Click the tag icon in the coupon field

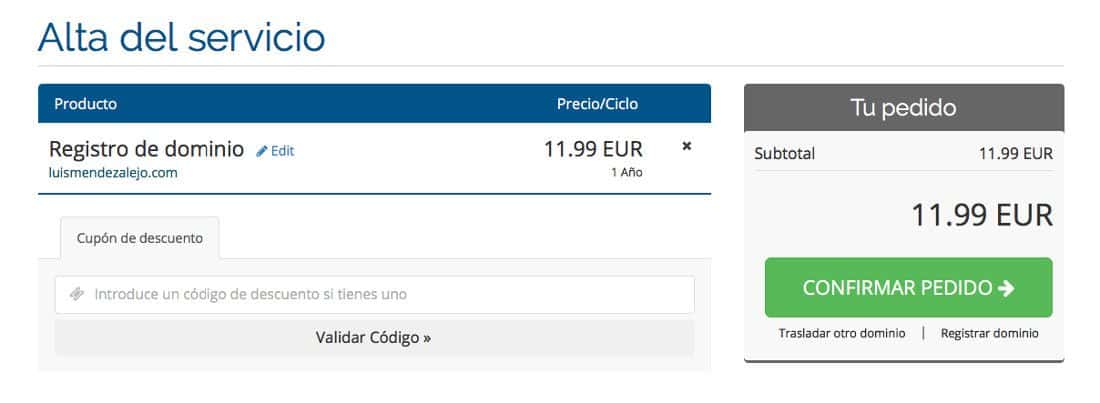point(77,294)
